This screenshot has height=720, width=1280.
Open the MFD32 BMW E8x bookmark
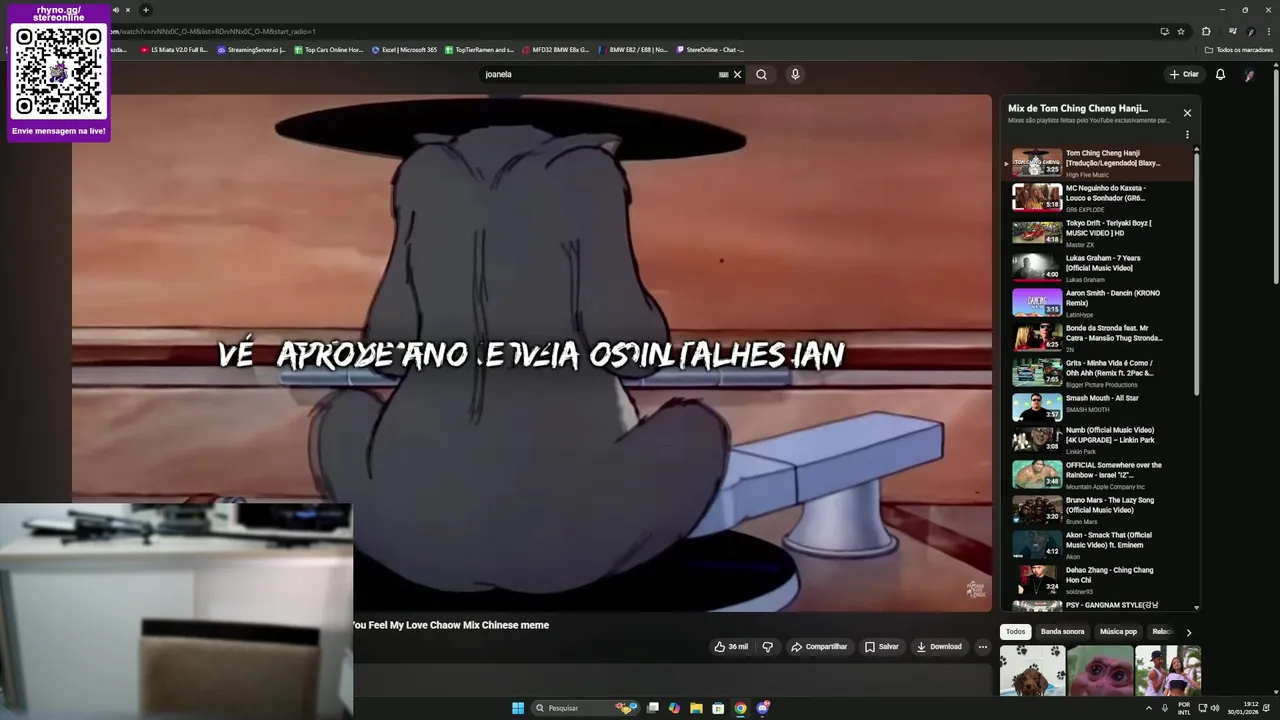coord(555,50)
